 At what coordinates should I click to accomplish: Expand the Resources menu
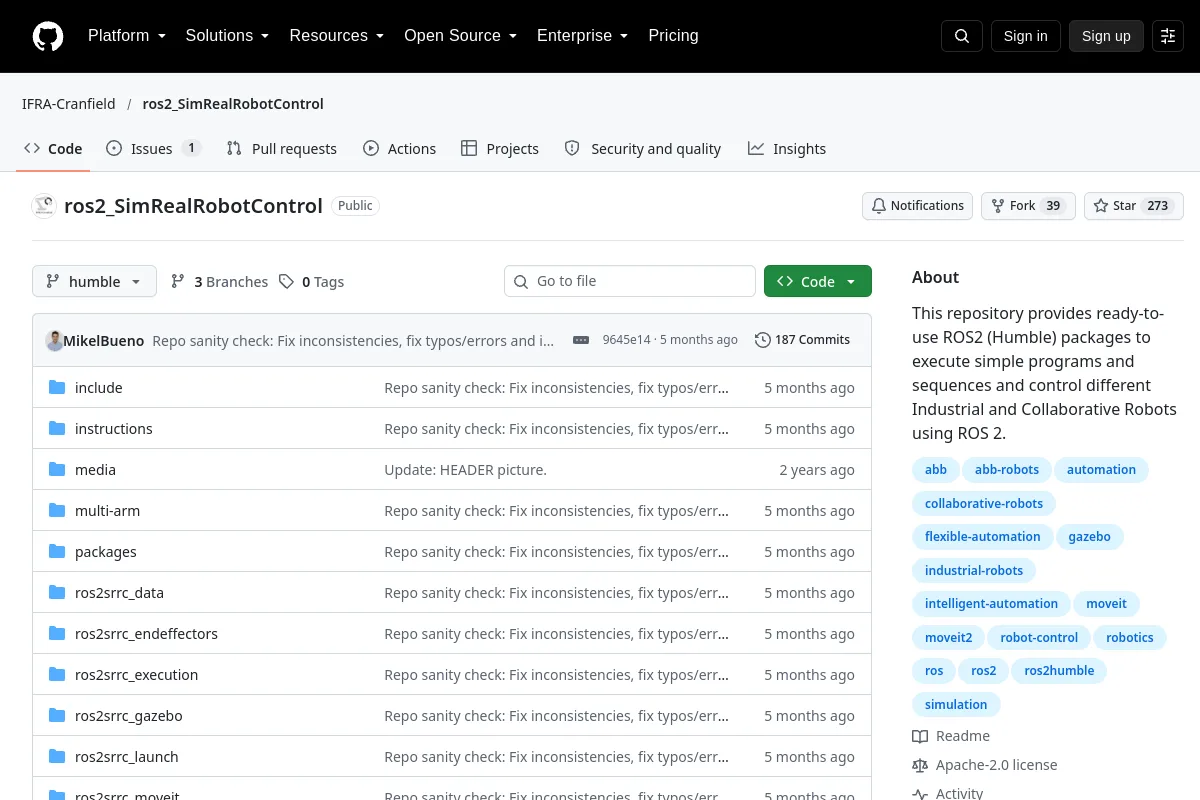pos(337,36)
